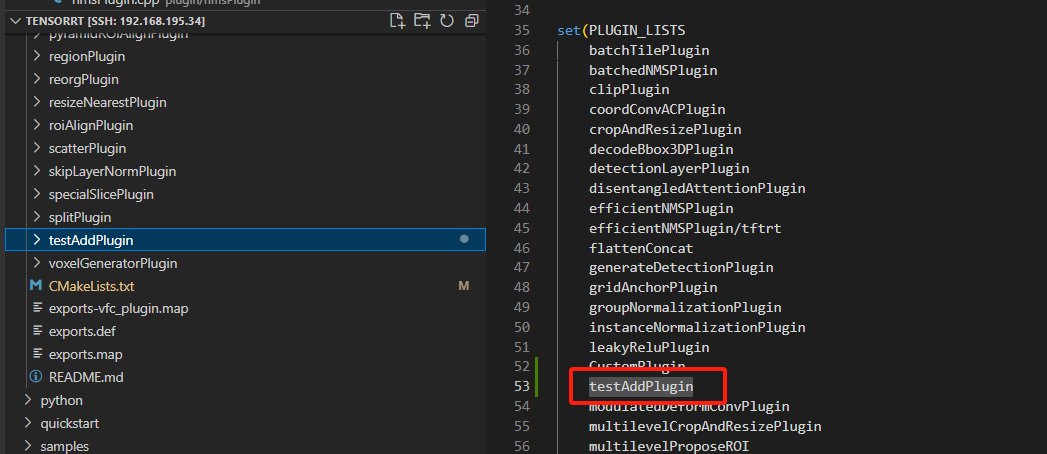Expand the roiAlignPlugin folder
Viewport: 1047px width, 454px height.
37,126
